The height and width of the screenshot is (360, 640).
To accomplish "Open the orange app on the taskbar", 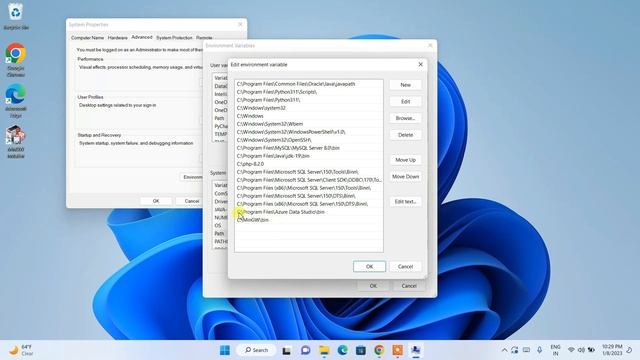I will (x=398, y=350).
